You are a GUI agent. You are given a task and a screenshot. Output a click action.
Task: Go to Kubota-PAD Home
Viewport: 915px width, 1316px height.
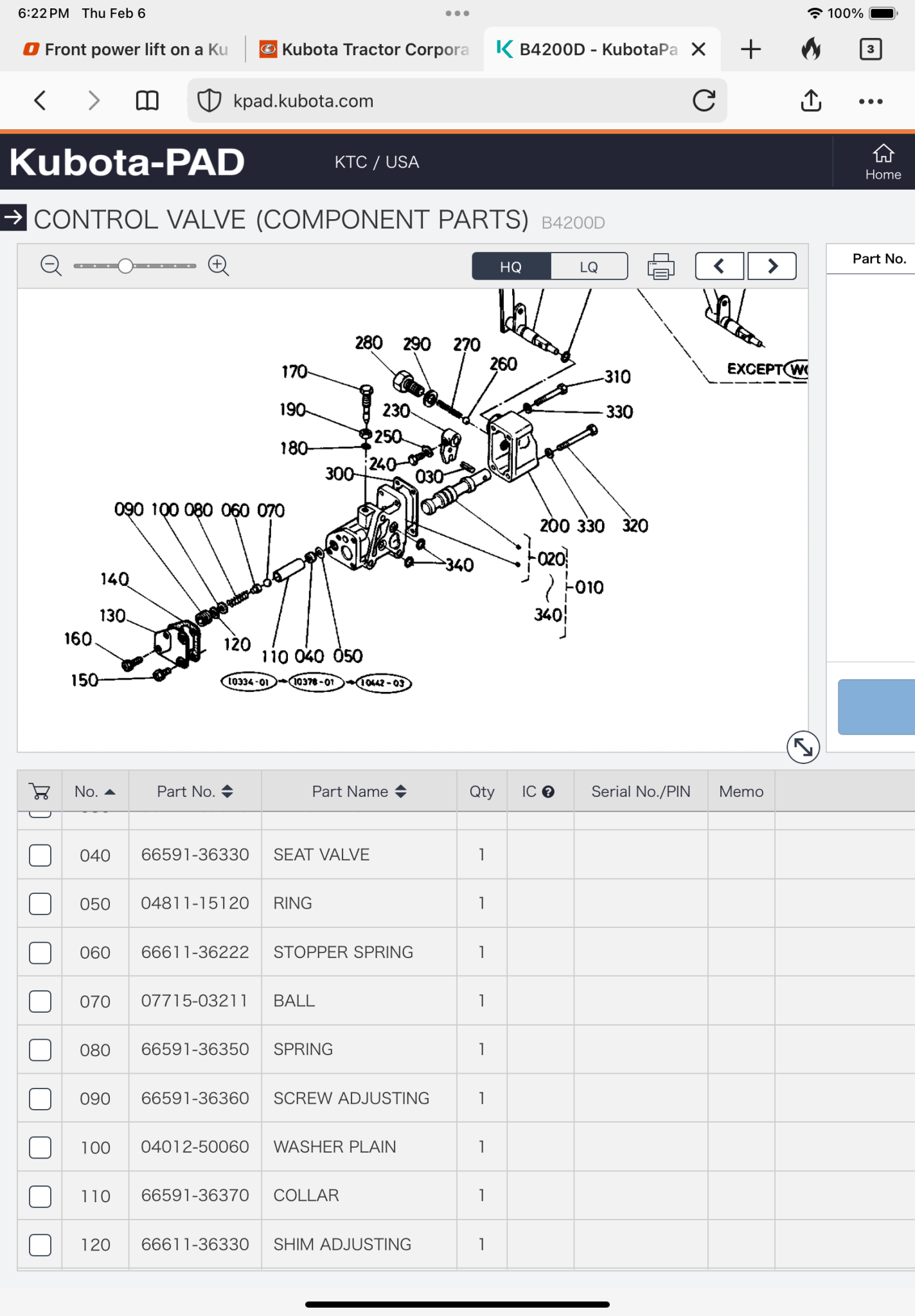click(883, 162)
